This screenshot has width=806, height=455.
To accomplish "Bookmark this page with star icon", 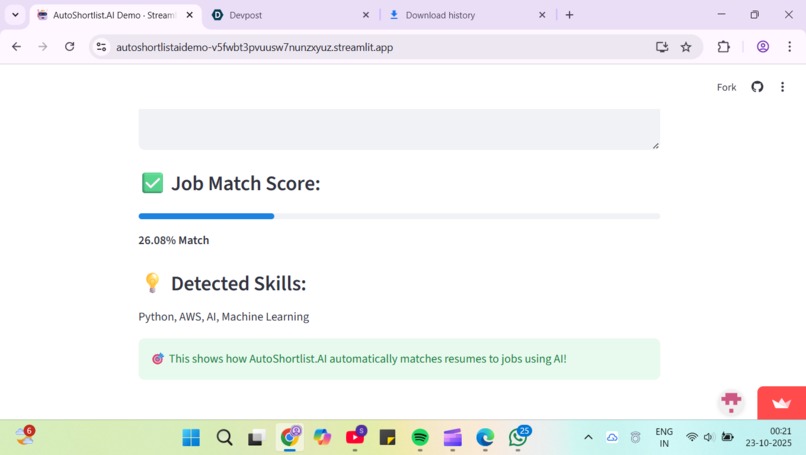I will click(x=686, y=47).
